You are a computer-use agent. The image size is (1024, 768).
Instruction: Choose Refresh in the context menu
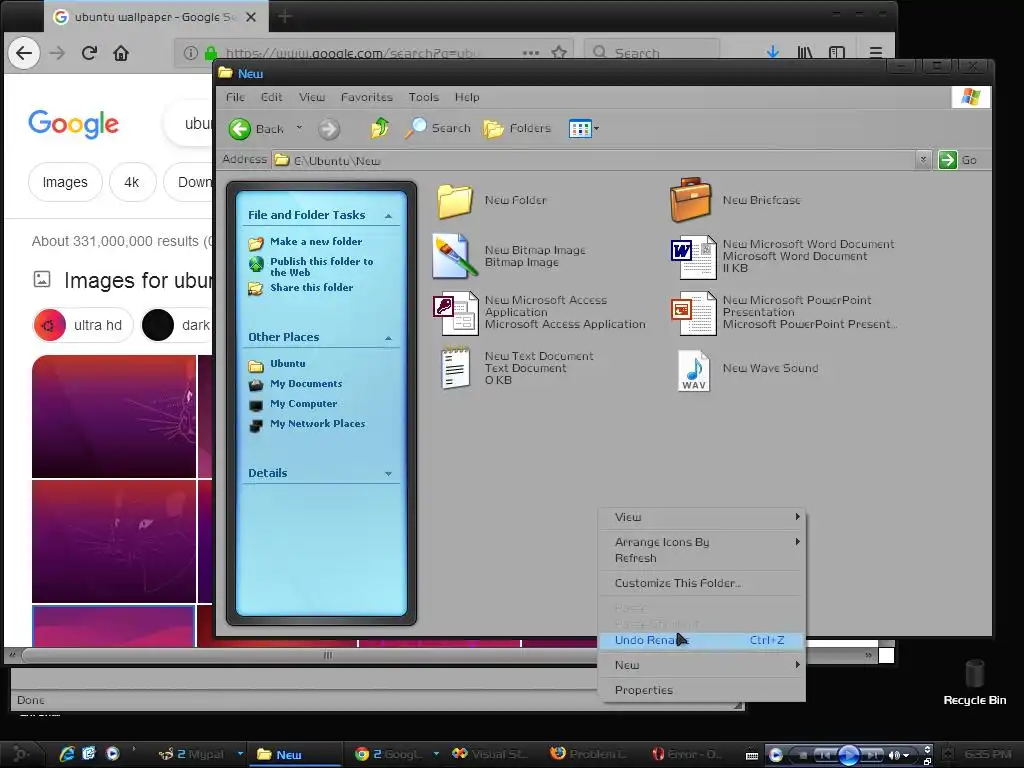coord(702,558)
